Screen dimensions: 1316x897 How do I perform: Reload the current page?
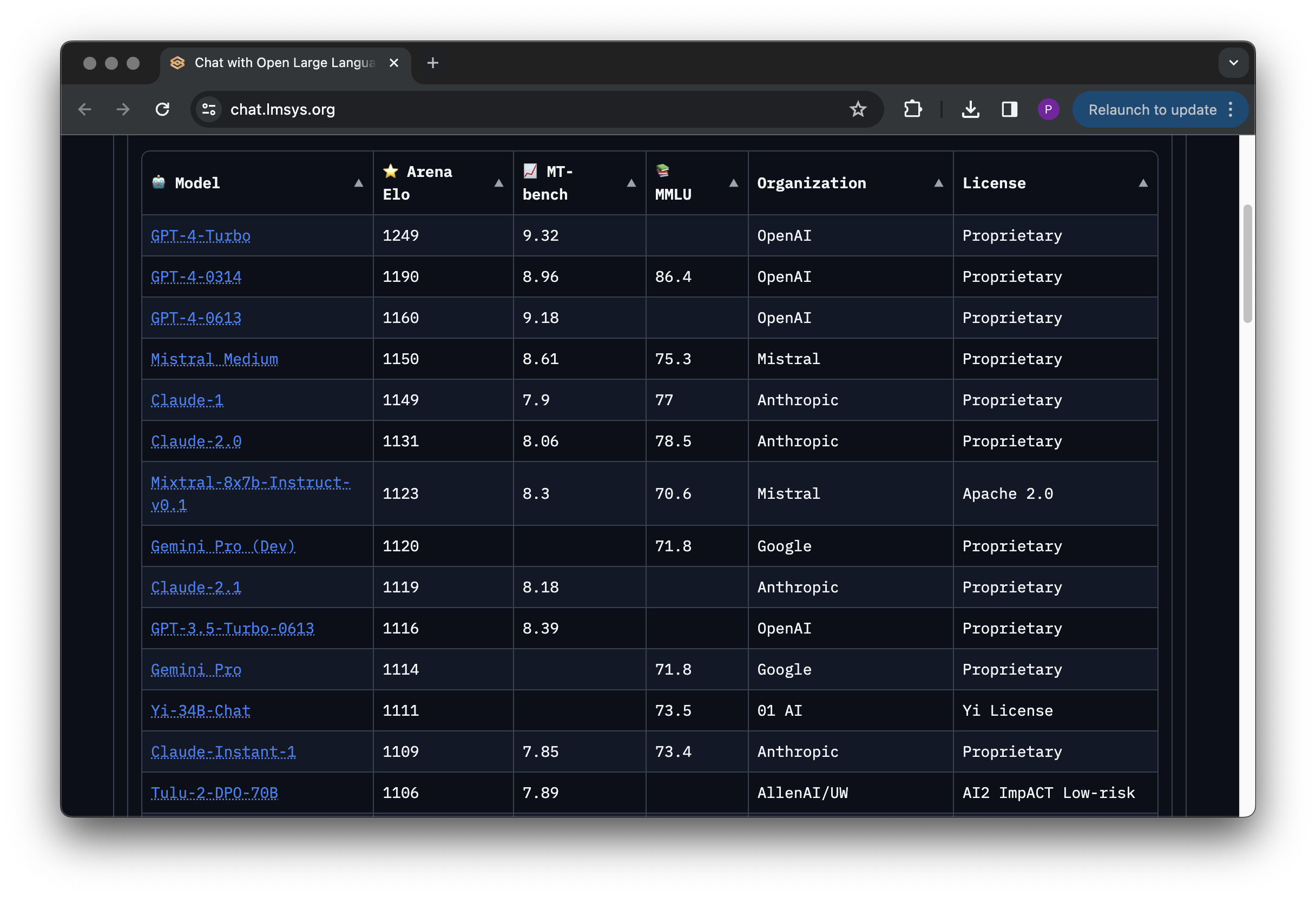[x=163, y=109]
